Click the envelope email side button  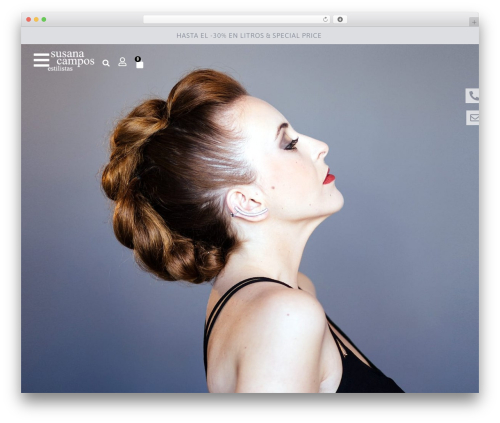coord(472,118)
